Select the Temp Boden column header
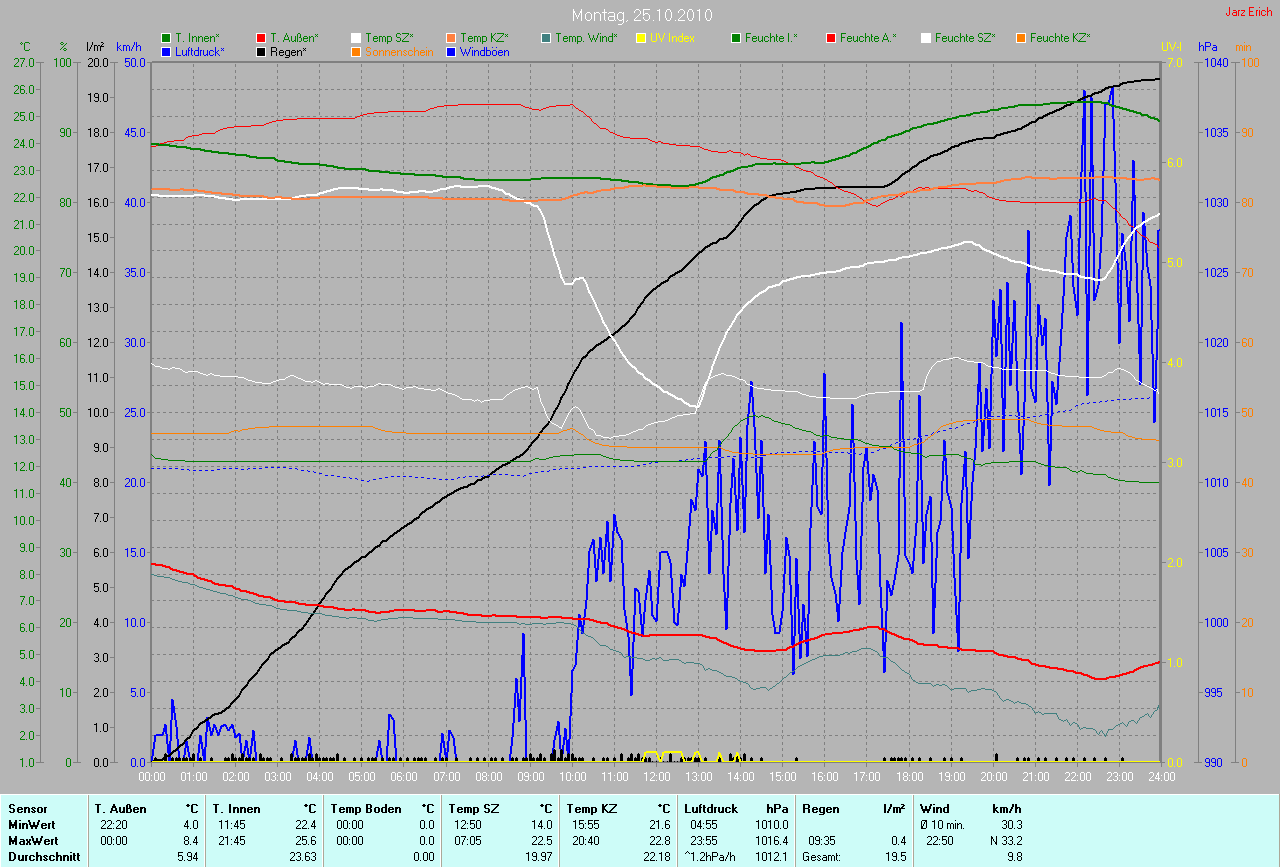This screenshot has width=1280, height=867. 366,808
